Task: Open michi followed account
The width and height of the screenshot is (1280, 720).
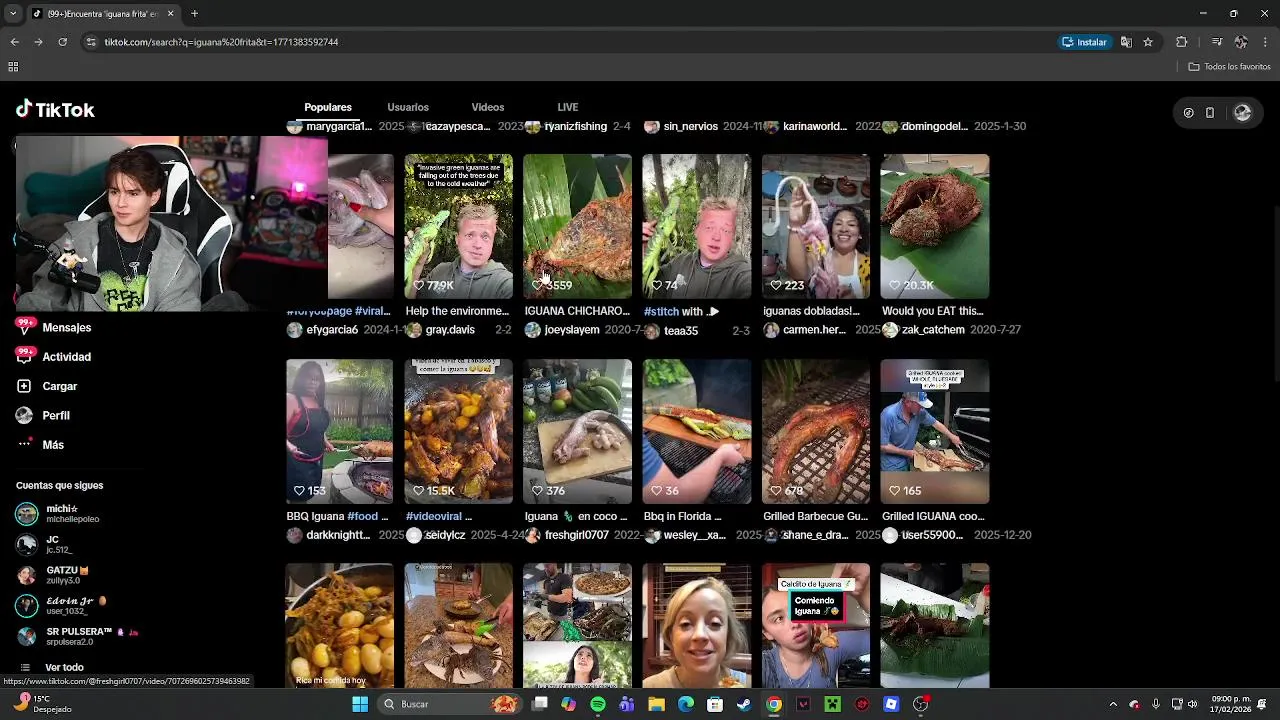Action: (x=60, y=514)
